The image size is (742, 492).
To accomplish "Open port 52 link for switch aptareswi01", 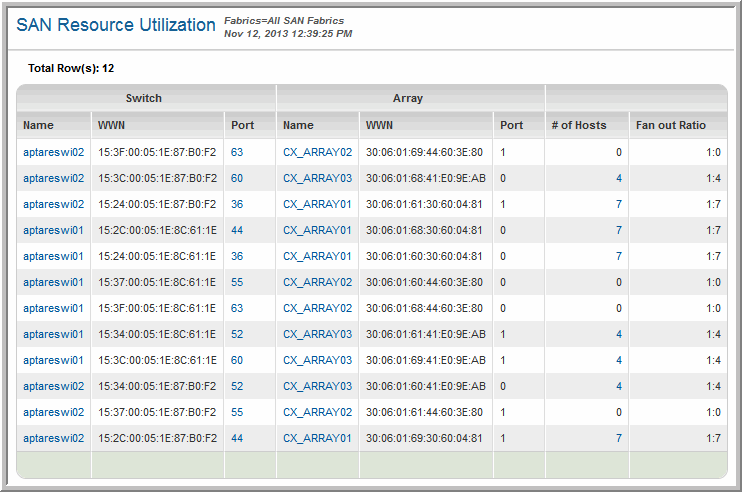I will click(237, 334).
